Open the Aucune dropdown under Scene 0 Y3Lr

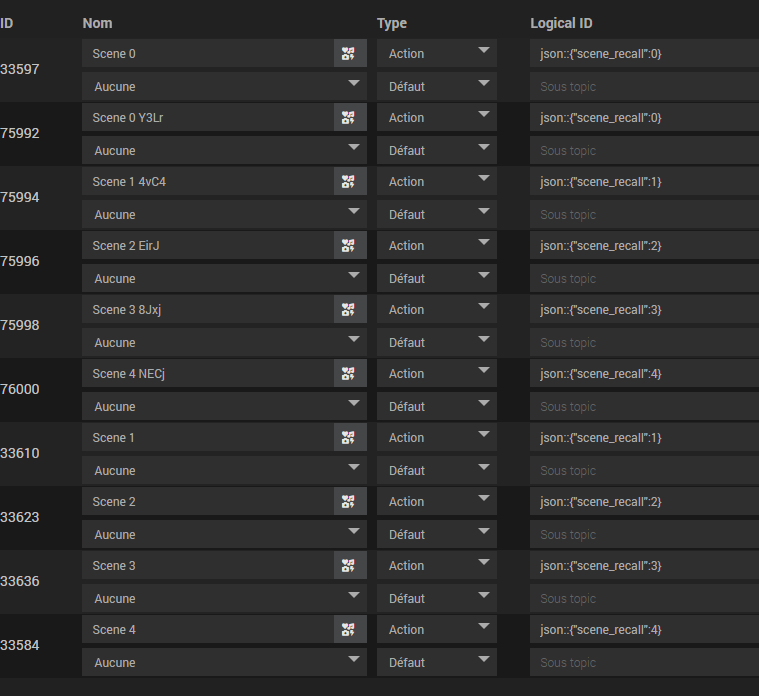(x=224, y=150)
